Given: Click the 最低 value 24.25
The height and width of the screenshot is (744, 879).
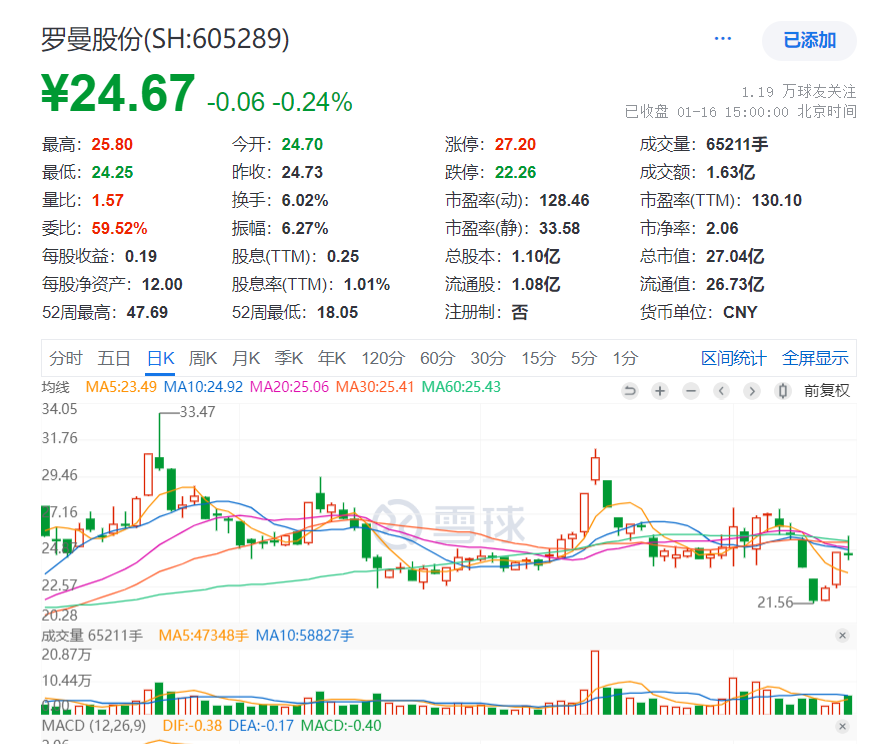Looking at the screenshot, I should [112, 173].
